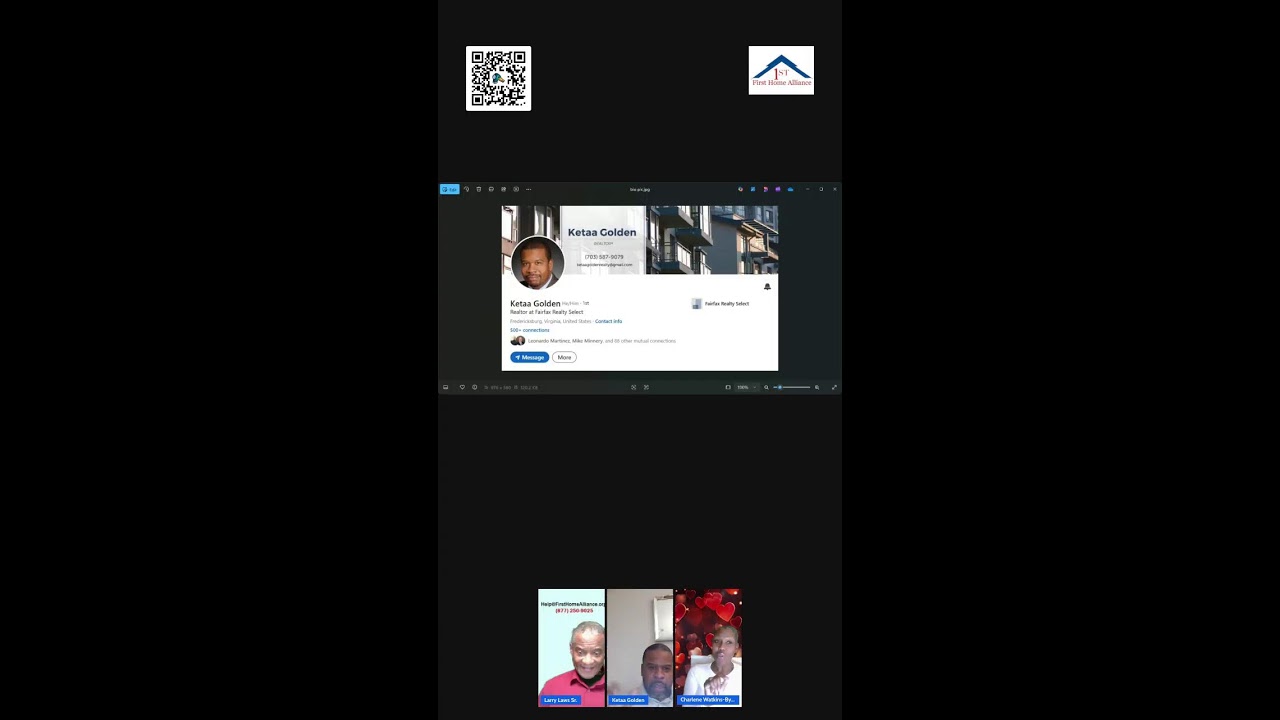Click the zoom in magnifier icon
Image resolution: width=1280 pixels, height=720 pixels.
coord(817,387)
